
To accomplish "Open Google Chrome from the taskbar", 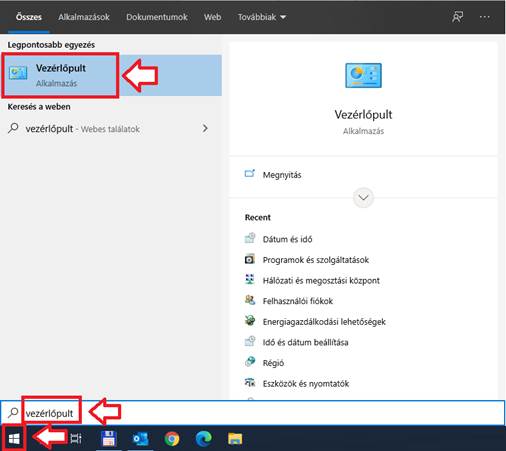I will (x=172, y=439).
